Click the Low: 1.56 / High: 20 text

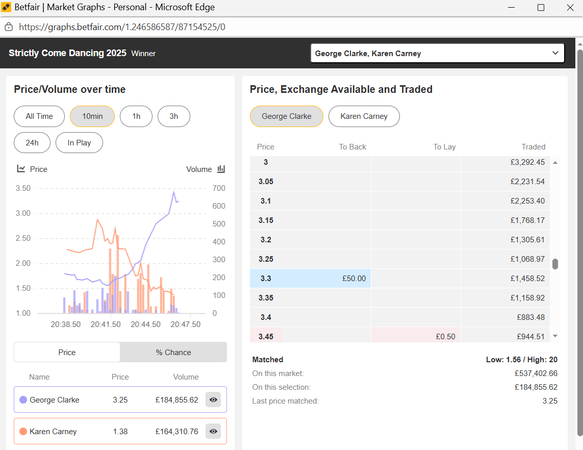[x=521, y=359]
